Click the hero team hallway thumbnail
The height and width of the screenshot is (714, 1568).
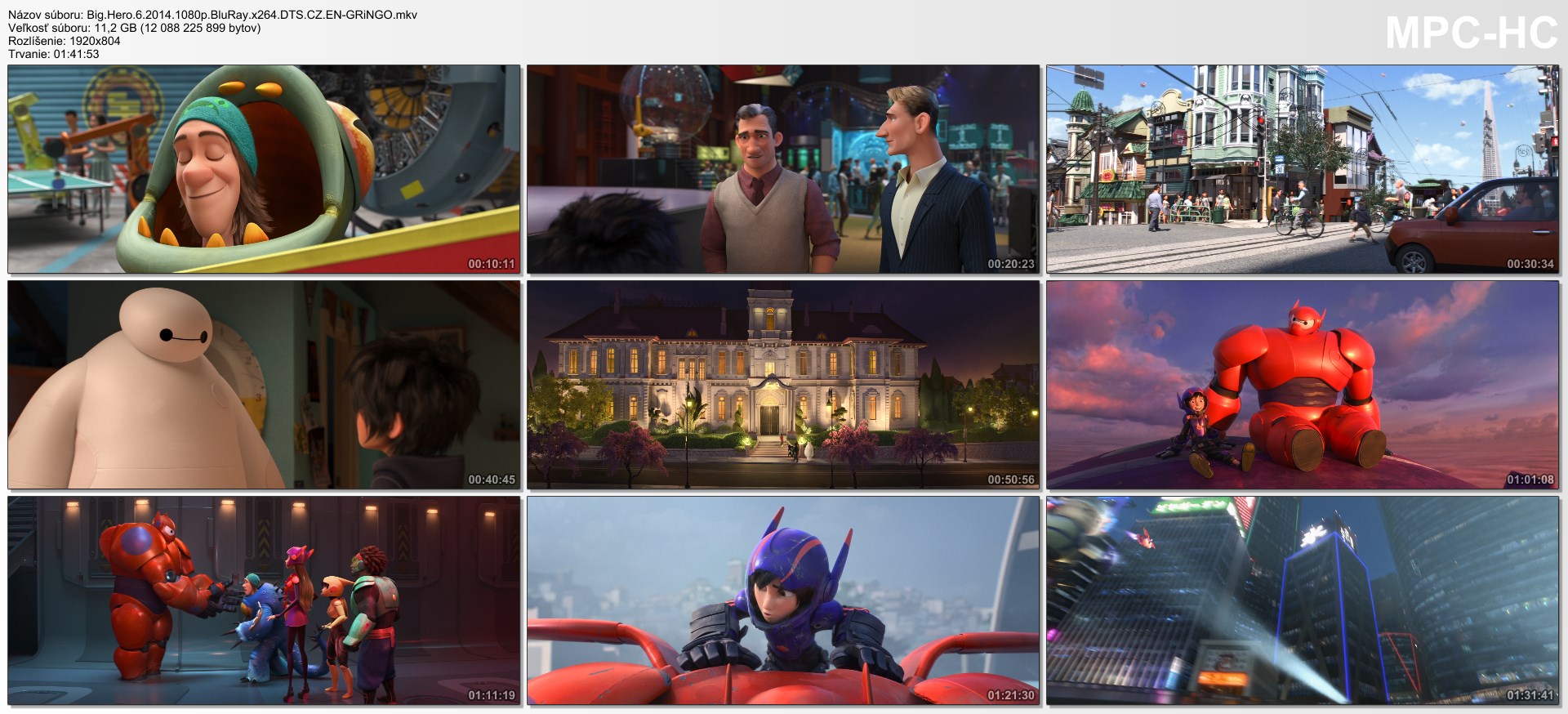264,600
